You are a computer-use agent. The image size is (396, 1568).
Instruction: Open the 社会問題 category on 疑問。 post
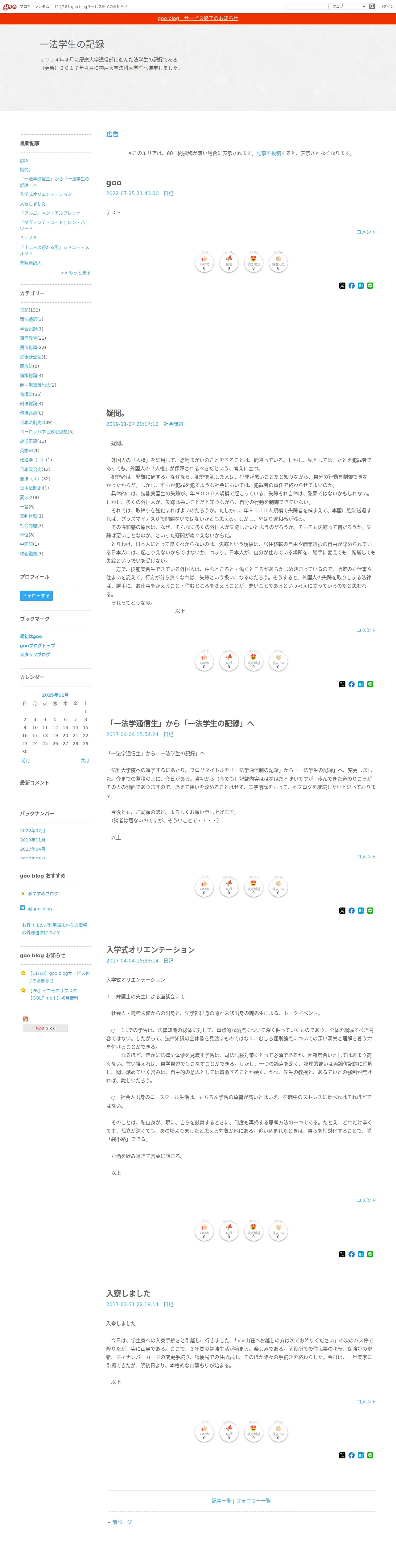(x=173, y=424)
